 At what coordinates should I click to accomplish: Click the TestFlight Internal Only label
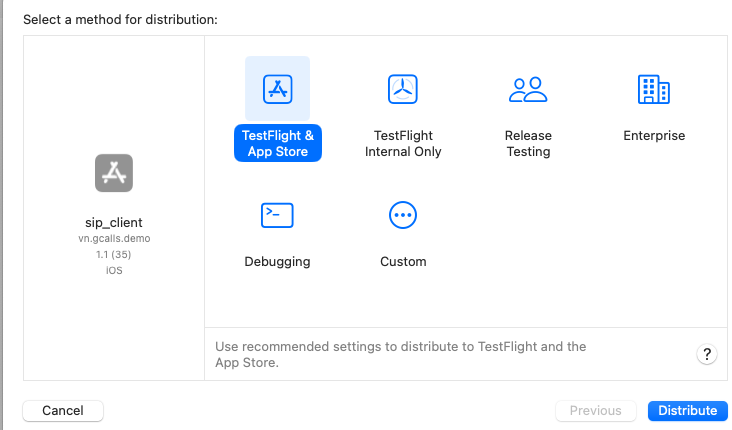(x=403, y=144)
